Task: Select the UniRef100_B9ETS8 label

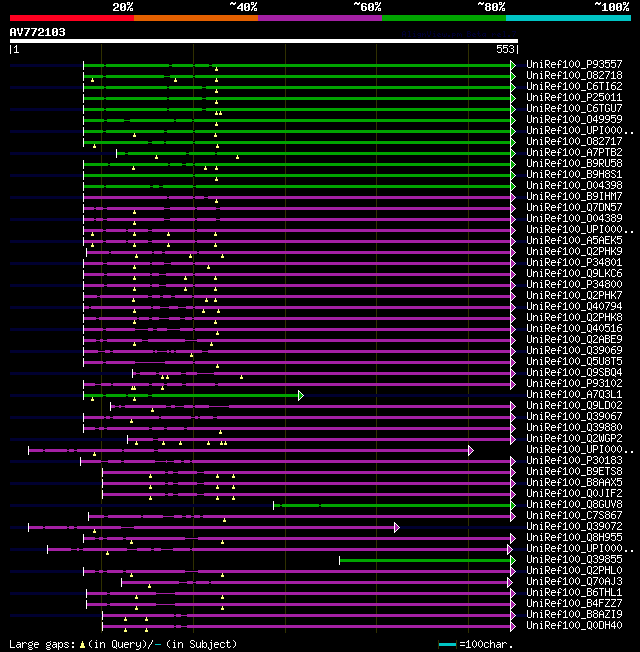Action: pos(574,472)
